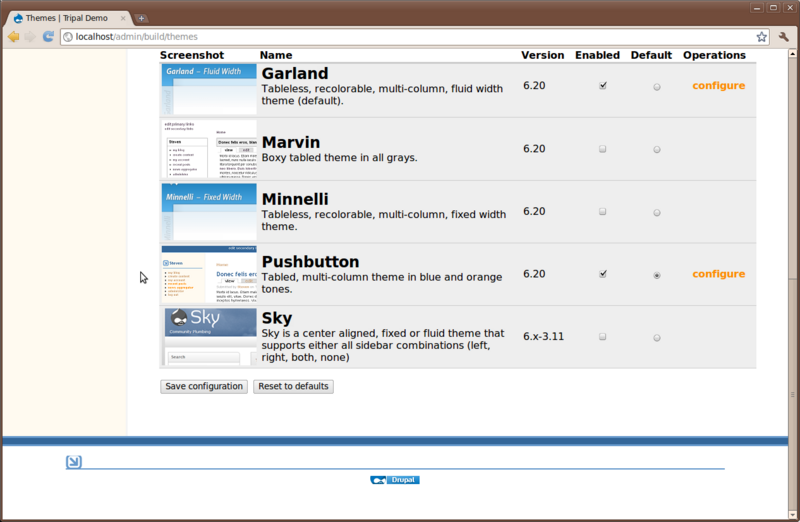
Task: Click the Marvin theme name
Action: (x=291, y=142)
